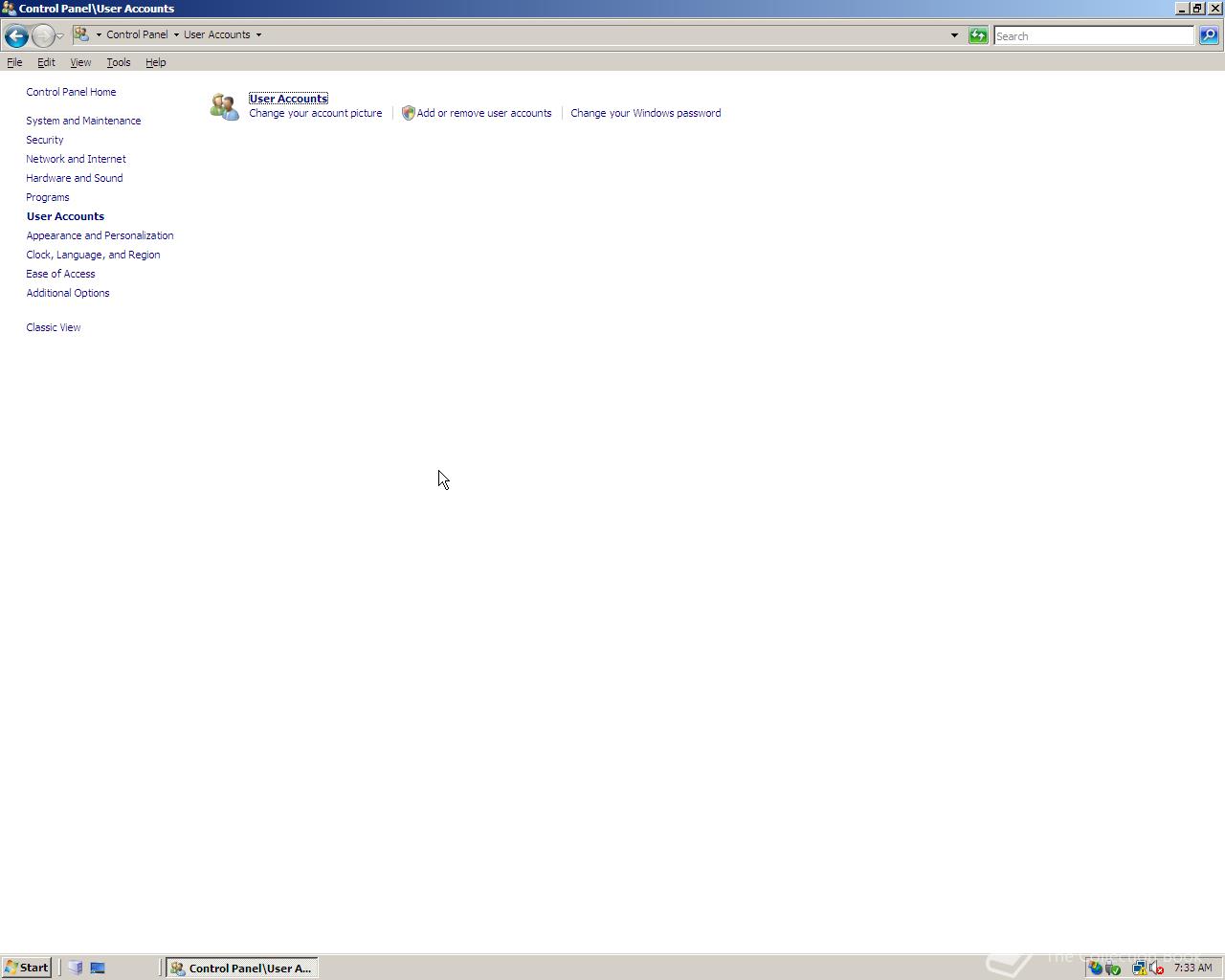Click the first quick launch icon after Start
Screen dimensions: 1225x980
[76, 968]
